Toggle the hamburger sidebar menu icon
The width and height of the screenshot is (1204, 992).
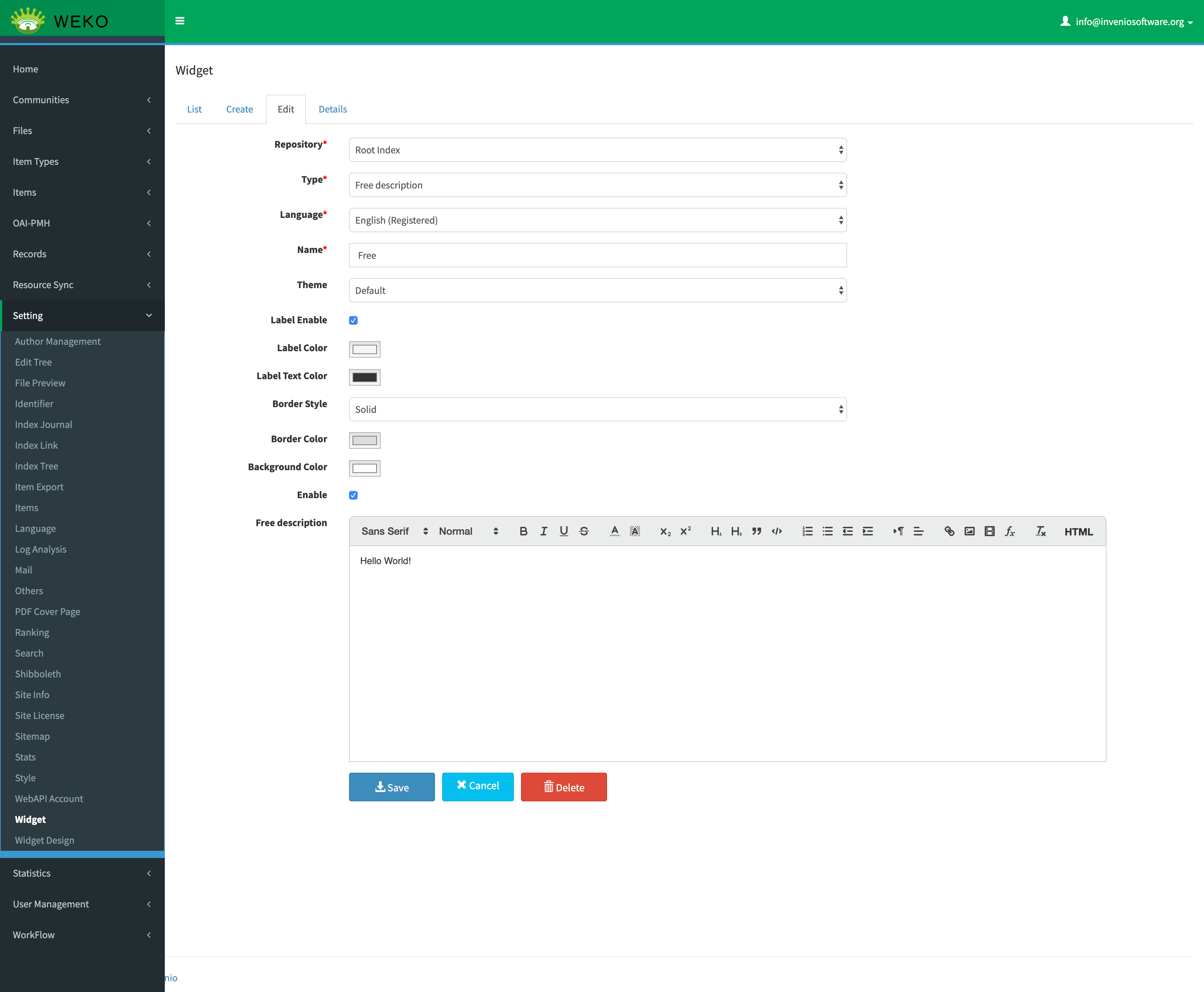(180, 21)
